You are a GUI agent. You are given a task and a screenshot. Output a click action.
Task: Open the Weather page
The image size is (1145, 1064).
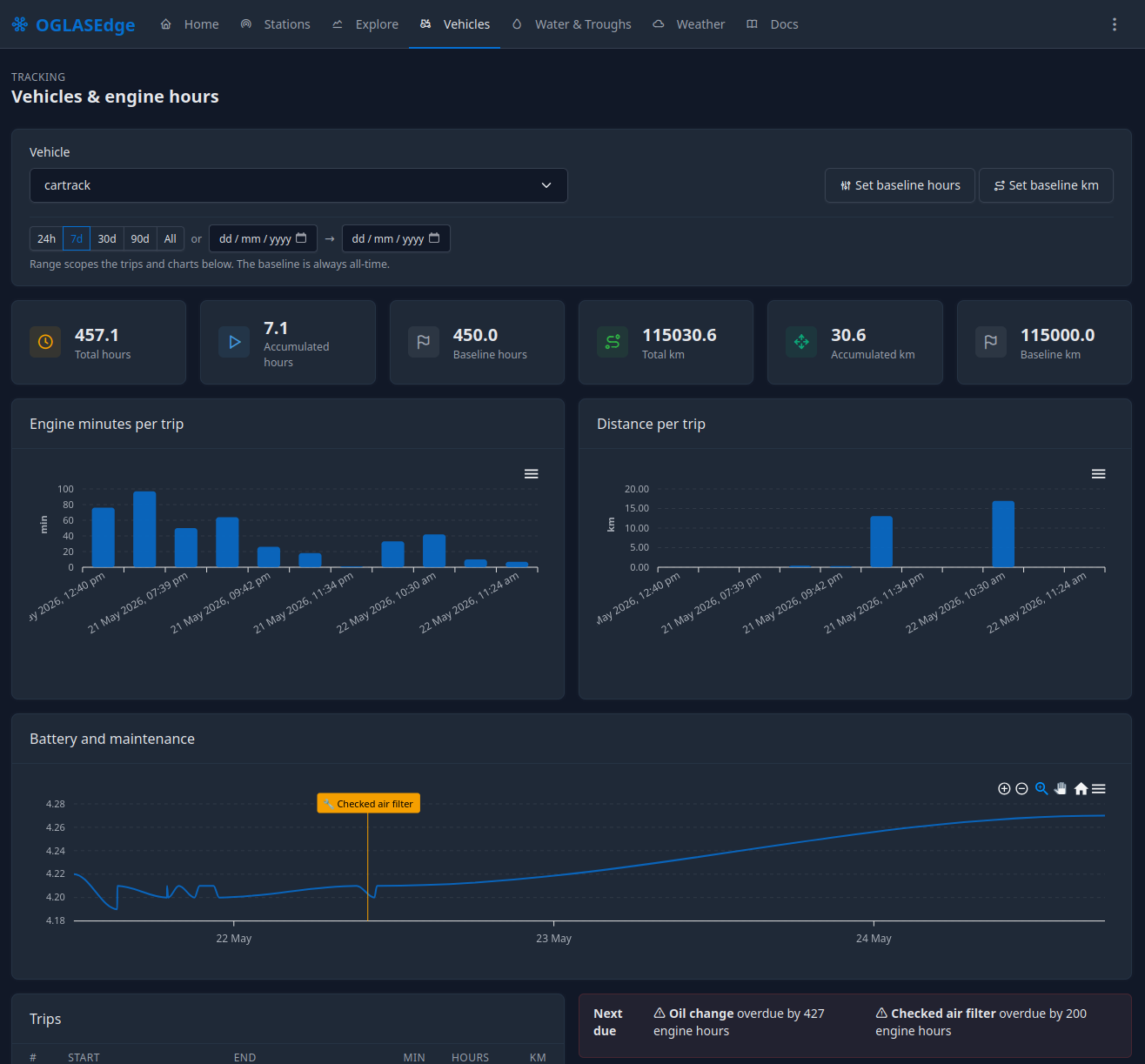(689, 24)
